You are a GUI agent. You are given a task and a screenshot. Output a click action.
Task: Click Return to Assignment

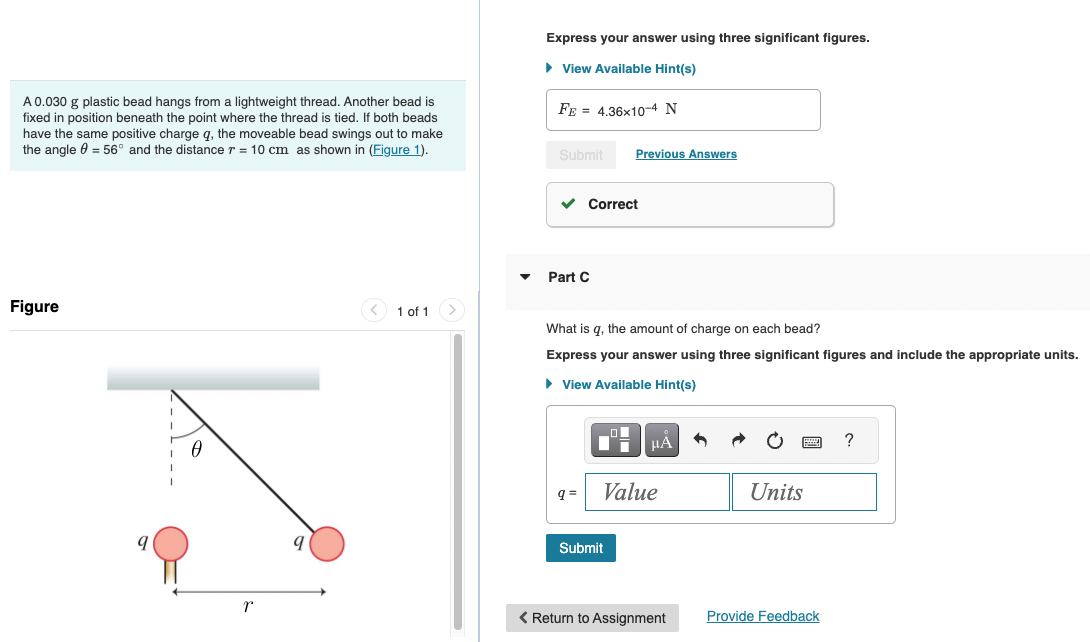(592, 617)
